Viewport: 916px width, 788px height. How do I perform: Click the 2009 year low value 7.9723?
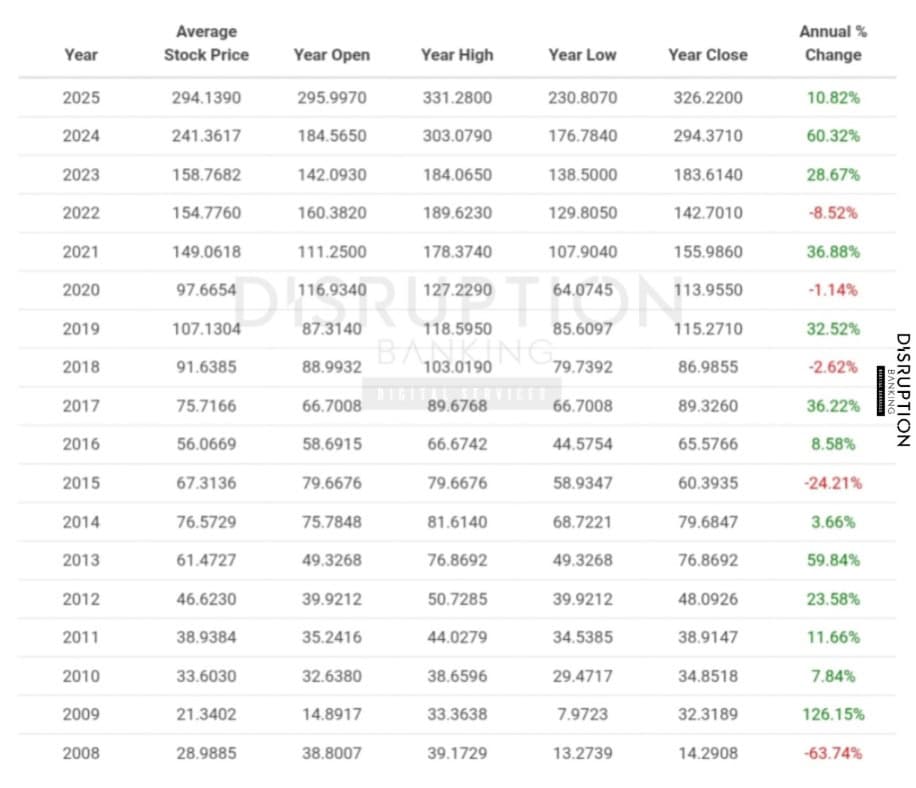(582, 714)
